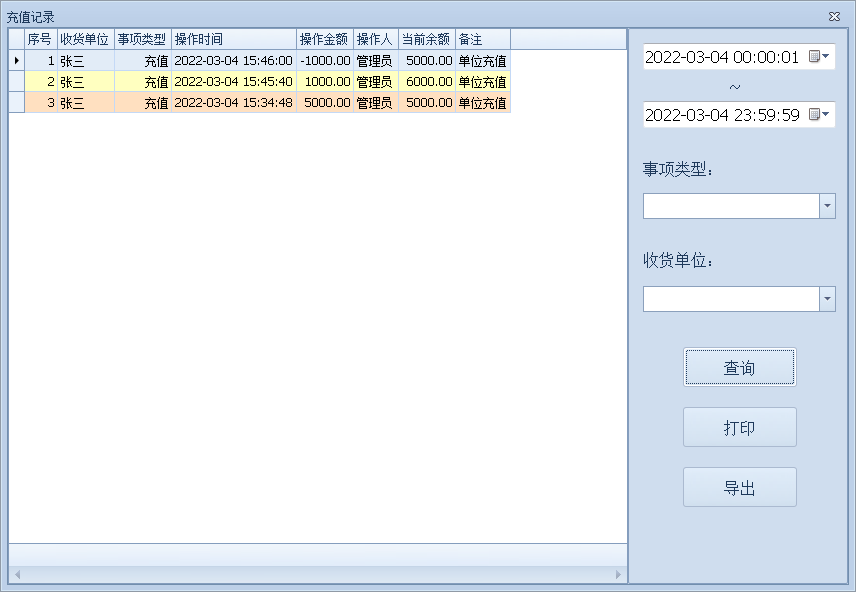Open the start date calendar picker
856x592 pixels.
tap(819, 57)
